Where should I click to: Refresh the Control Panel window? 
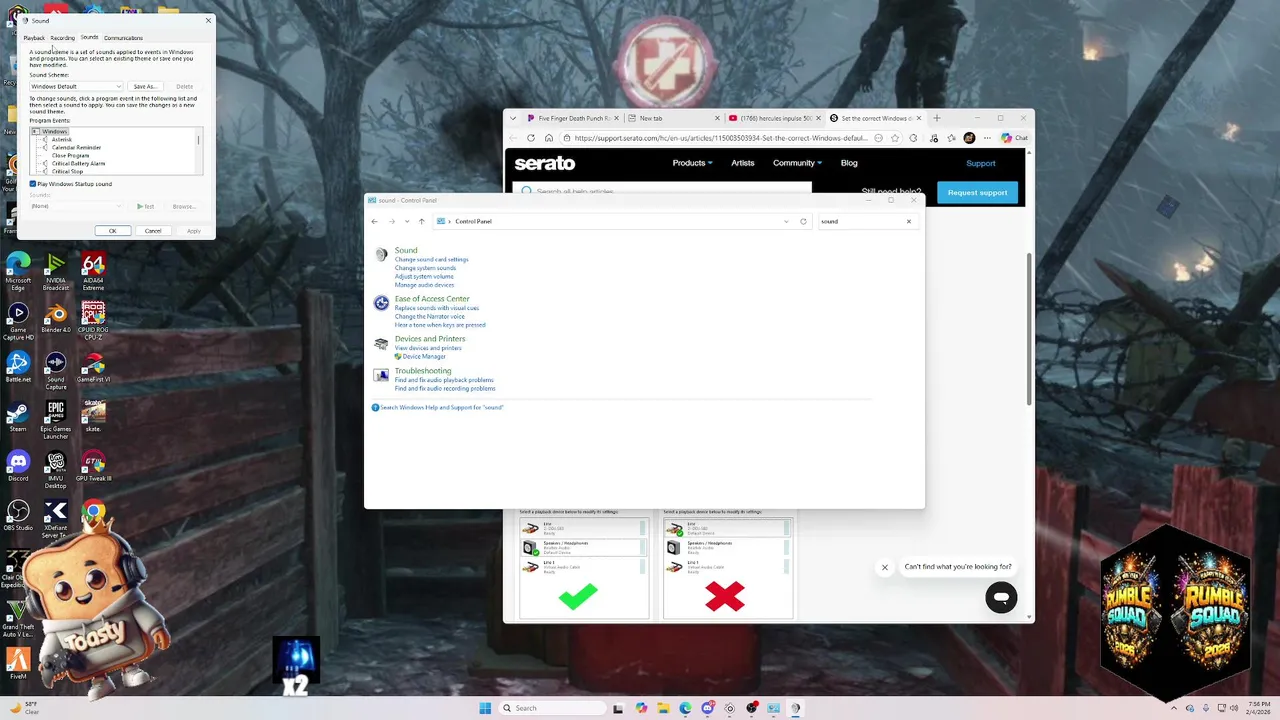coord(803,221)
